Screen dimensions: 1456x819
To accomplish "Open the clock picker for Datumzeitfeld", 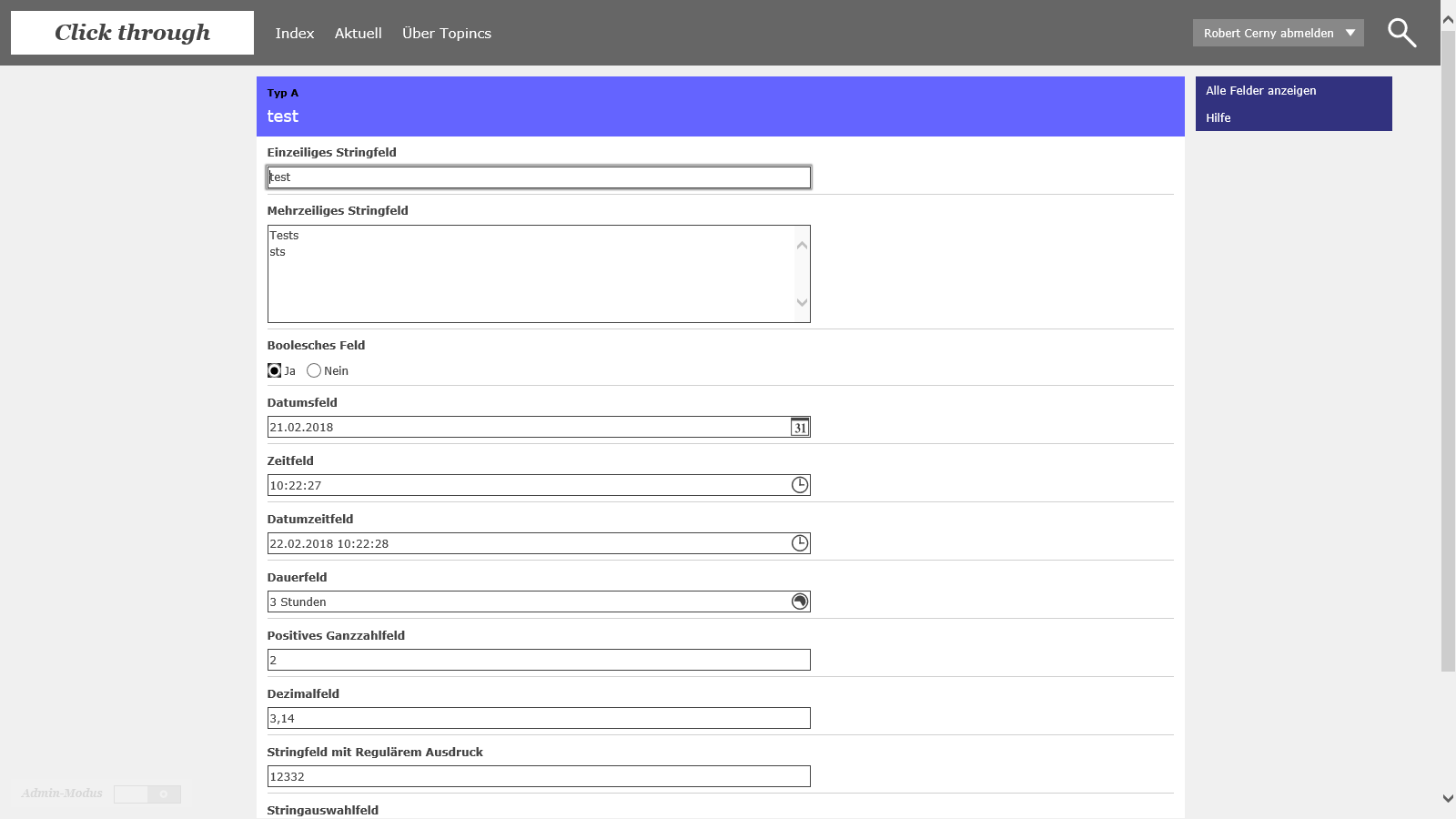I will coord(799,543).
